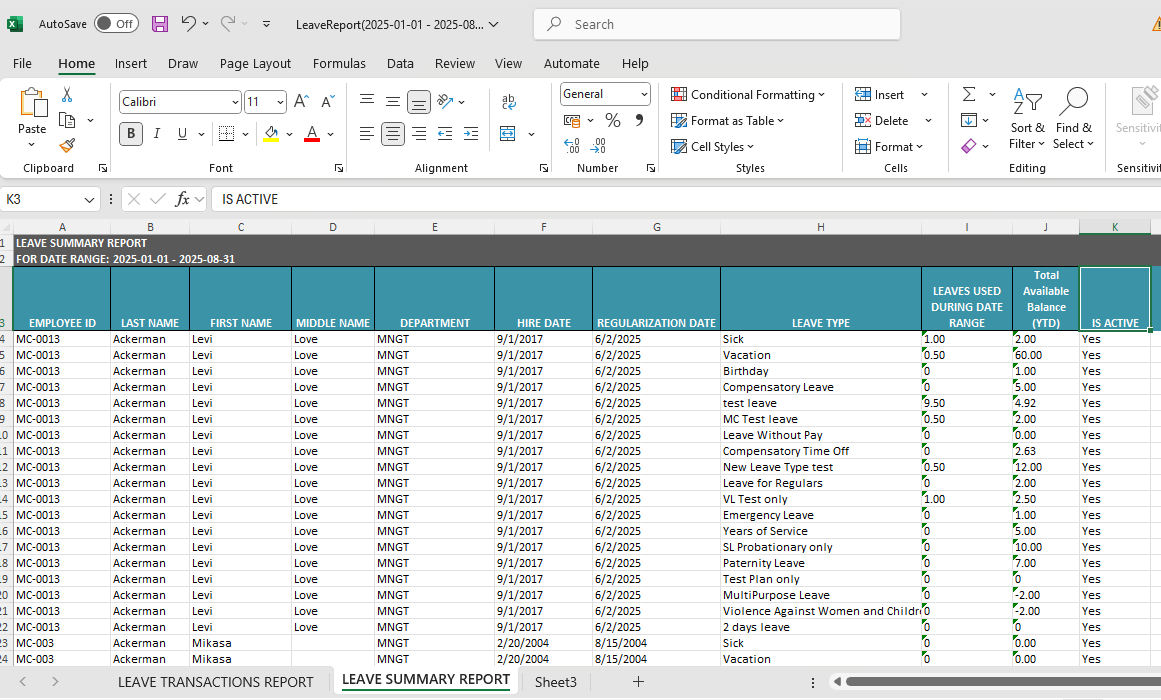The image size is (1161, 700).
Task: Switch to LEAVE TRANSACTIONS REPORT sheet
Action: (x=216, y=682)
